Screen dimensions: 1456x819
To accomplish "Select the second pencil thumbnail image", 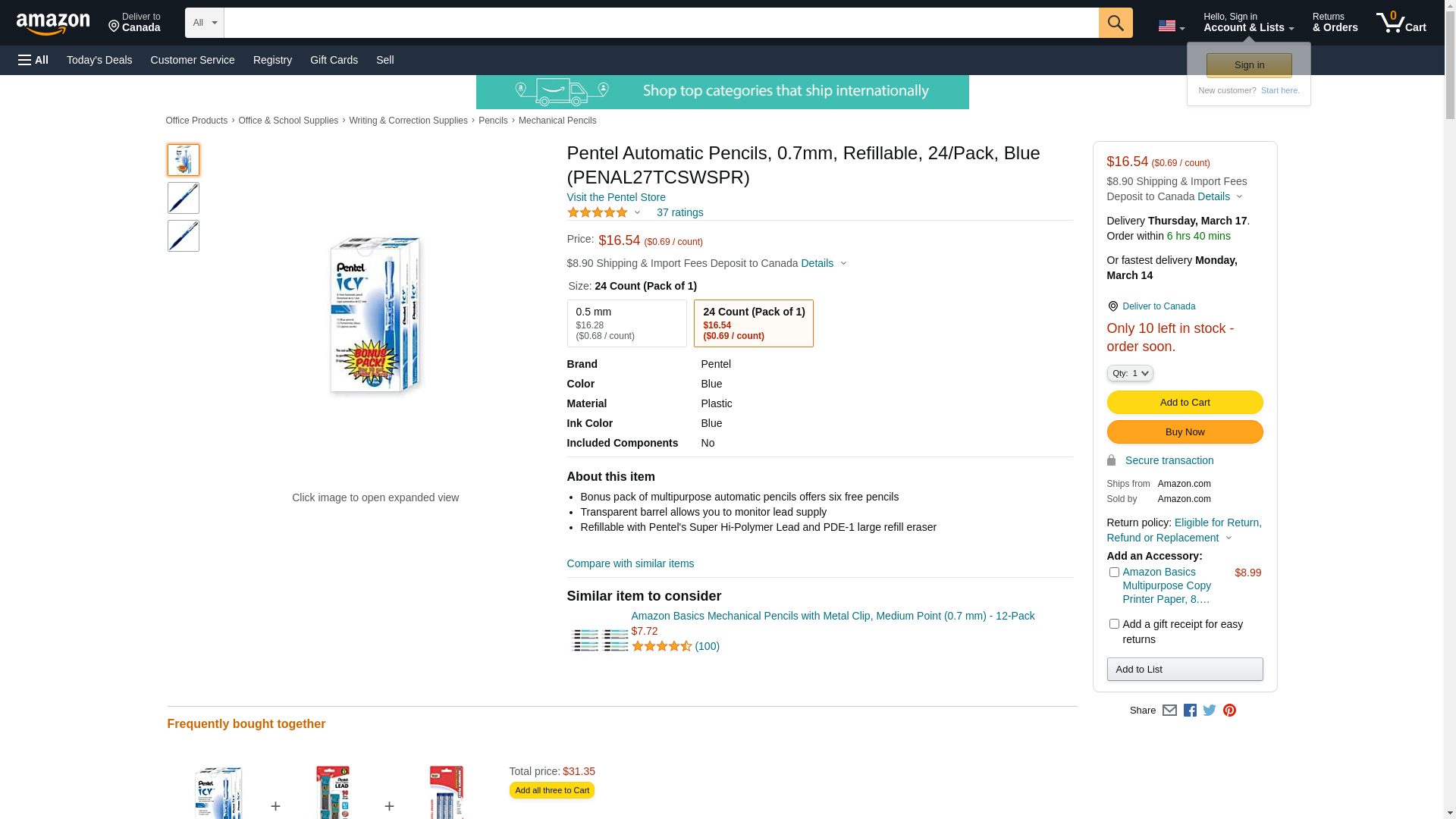I will tap(184, 198).
